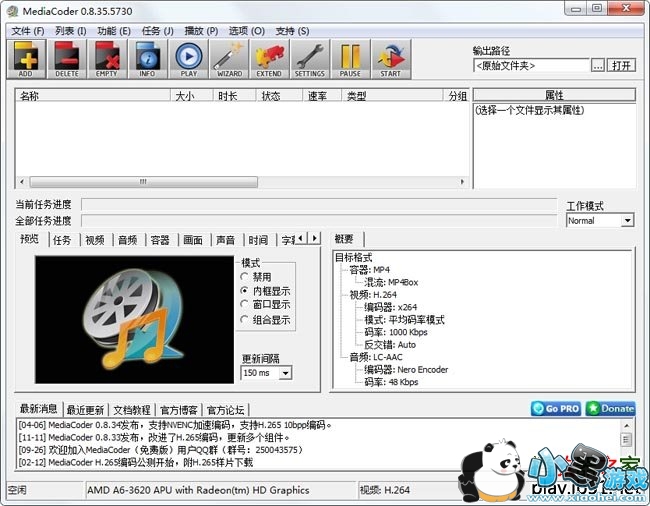Open the 任务 (J) menu
The width and height of the screenshot is (650, 506).
click(158, 31)
